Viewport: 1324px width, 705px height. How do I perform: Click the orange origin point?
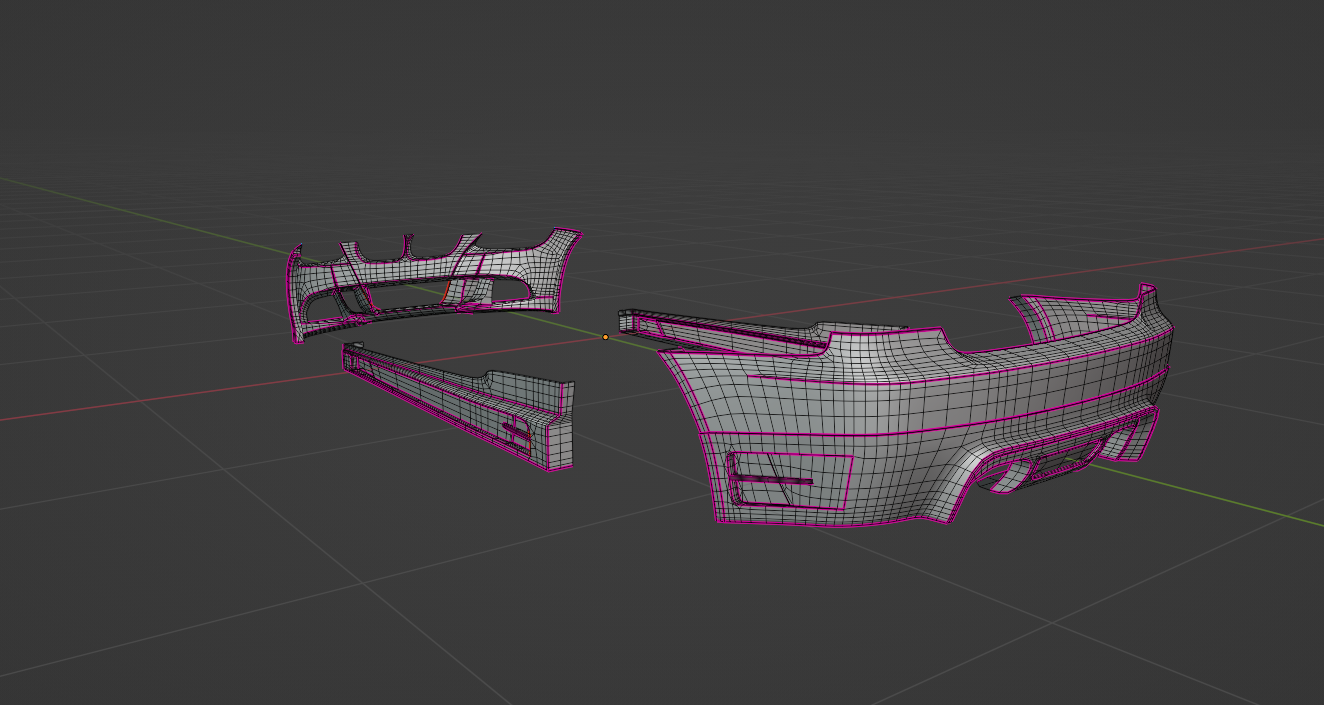(605, 337)
